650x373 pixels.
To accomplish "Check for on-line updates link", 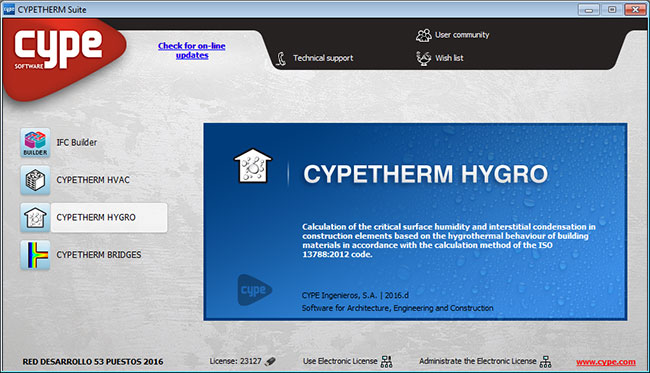I will click(192, 51).
